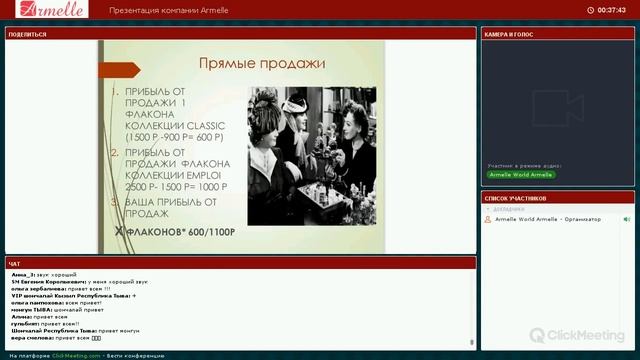Click the clock icon beside the session timer
The width and height of the screenshot is (640, 360).
590,10
